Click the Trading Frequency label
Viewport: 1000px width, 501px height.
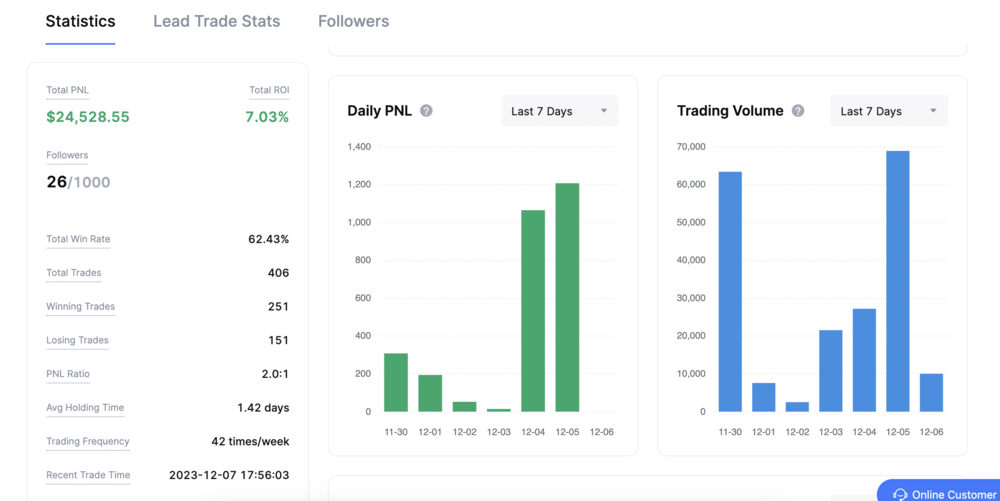tap(88, 441)
